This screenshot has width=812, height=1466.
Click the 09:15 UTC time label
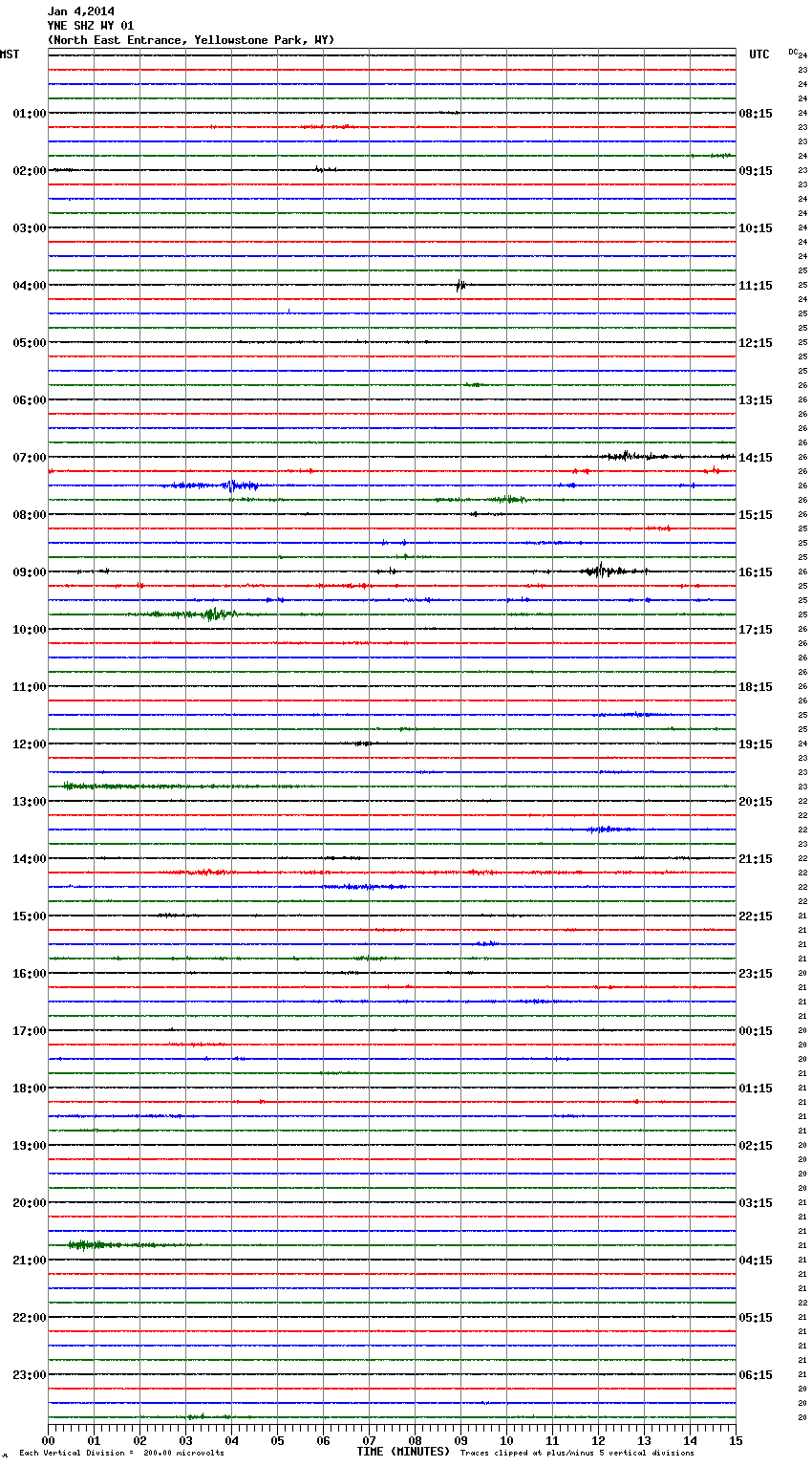756,170
